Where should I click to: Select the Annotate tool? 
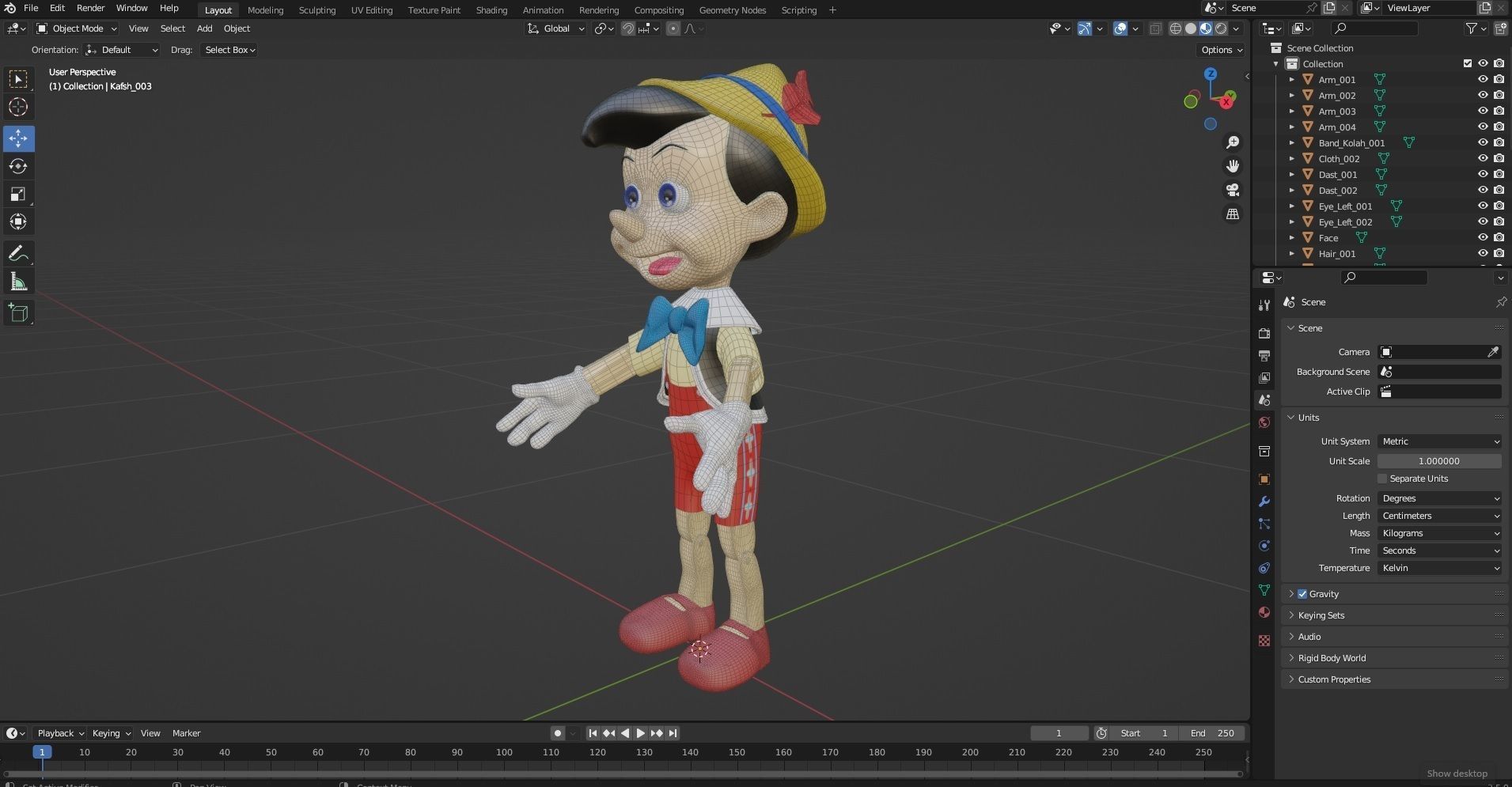point(18,254)
